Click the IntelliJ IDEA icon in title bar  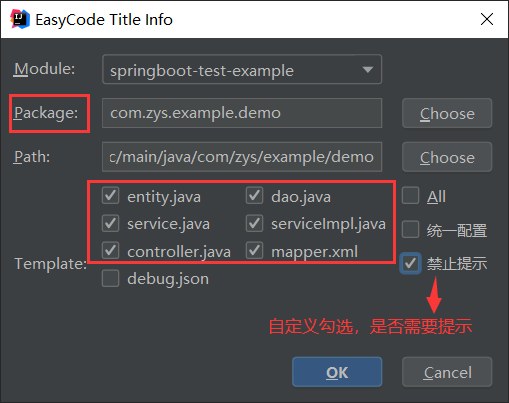tap(20, 19)
